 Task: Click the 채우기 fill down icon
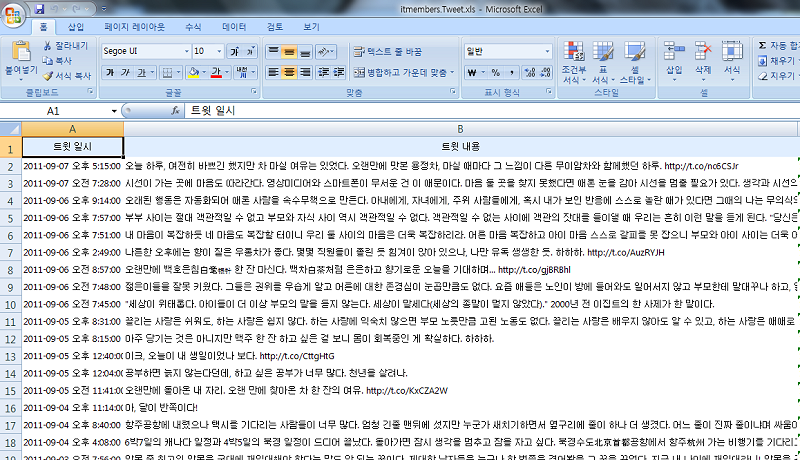pos(763,61)
